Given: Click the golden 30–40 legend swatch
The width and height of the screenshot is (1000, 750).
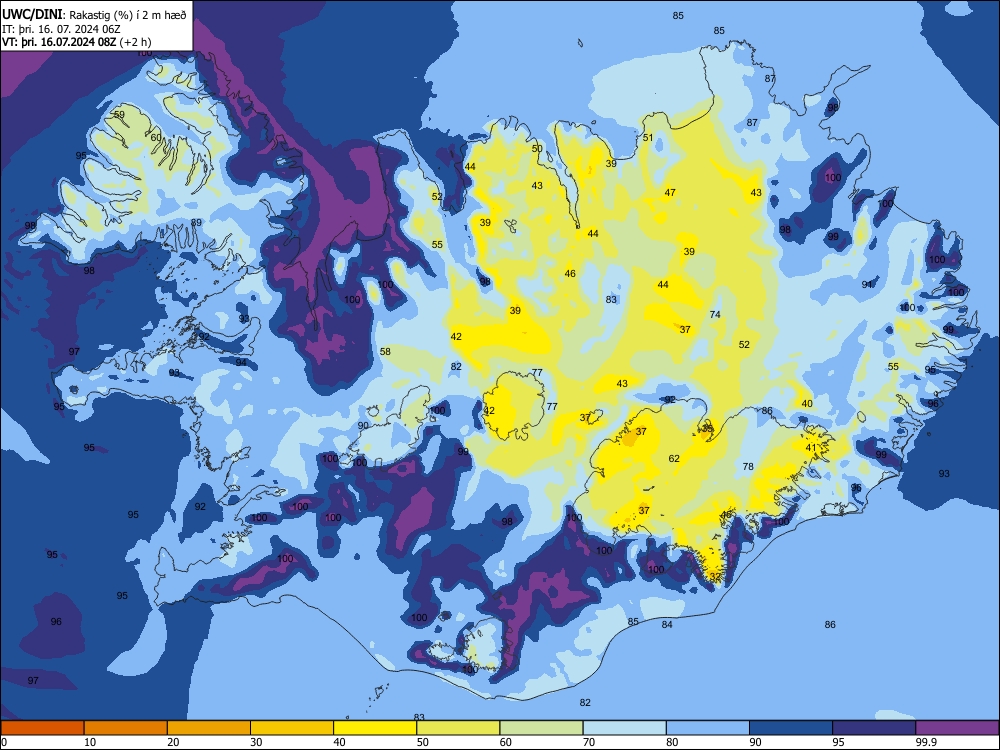Looking at the screenshot, I should point(292,728).
